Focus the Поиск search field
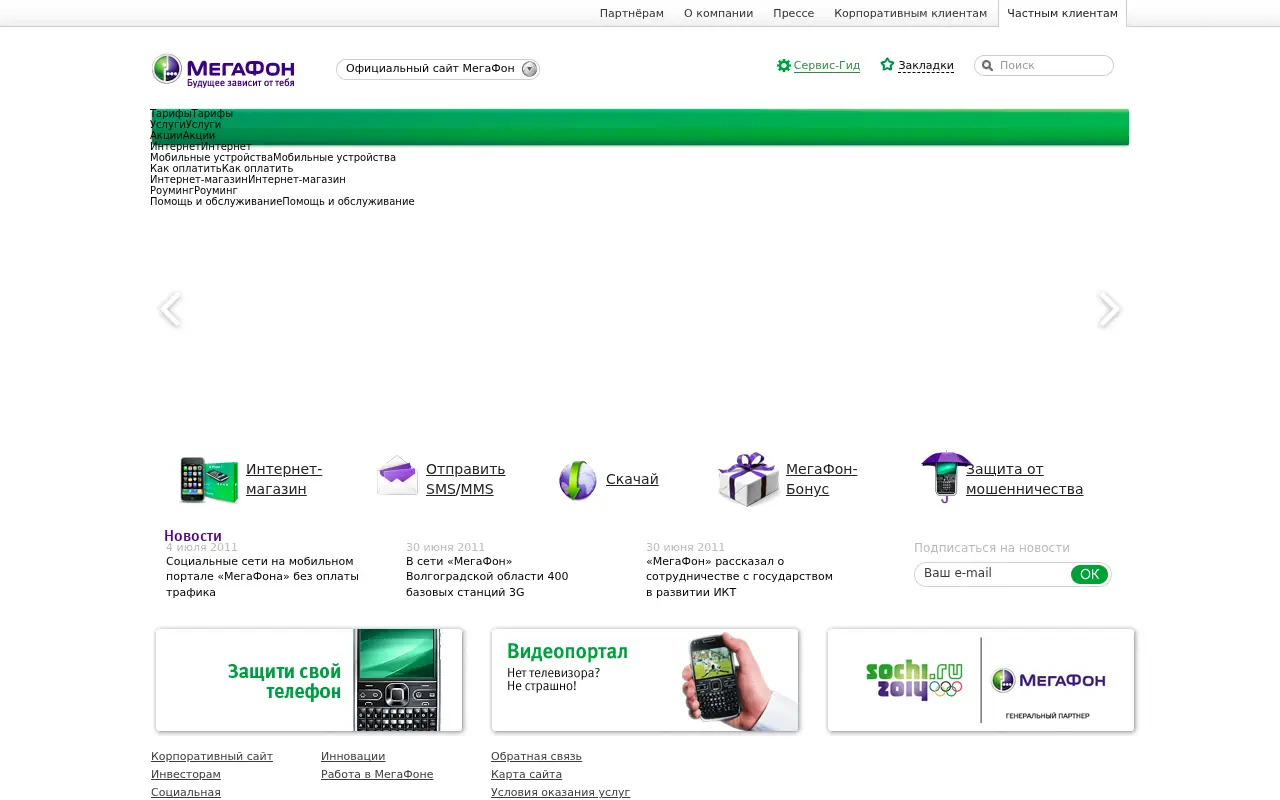The height and width of the screenshot is (800, 1280). (x=1044, y=66)
